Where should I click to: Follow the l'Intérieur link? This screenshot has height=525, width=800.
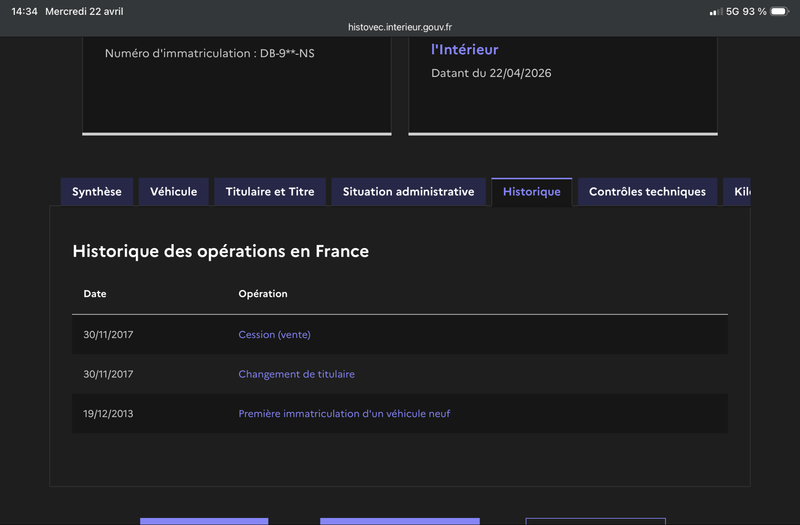click(465, 49)
